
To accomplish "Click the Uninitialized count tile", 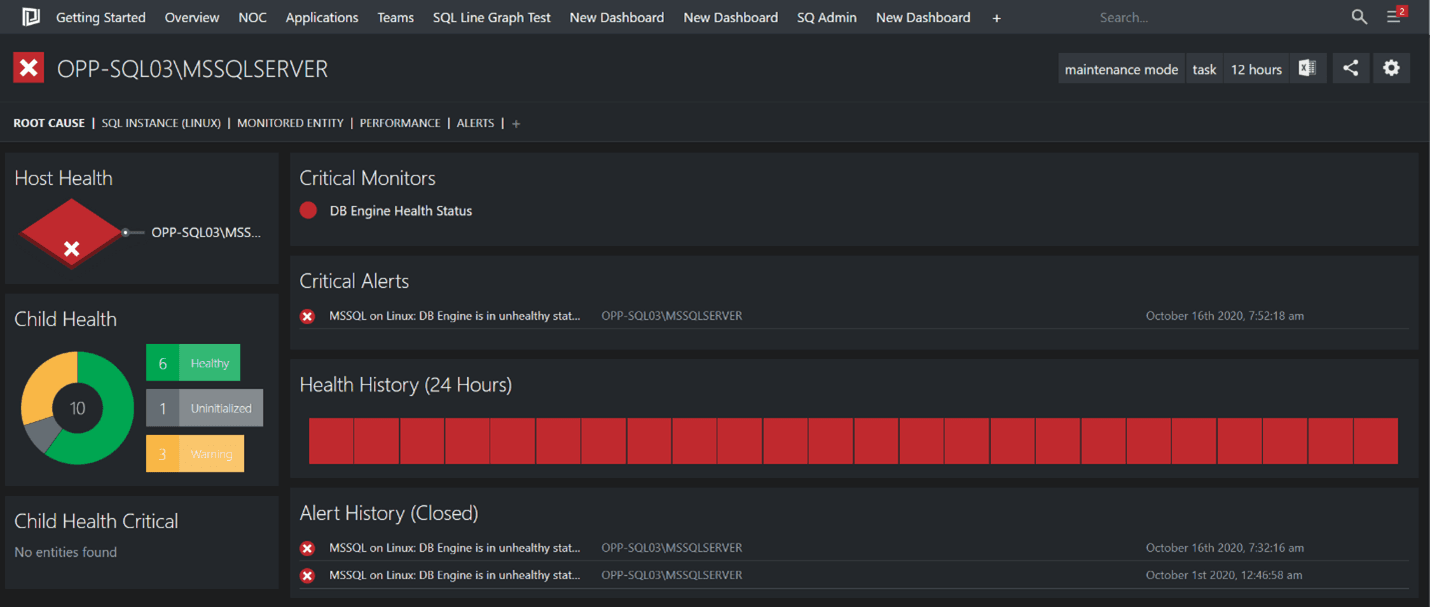I will [204, 408].
